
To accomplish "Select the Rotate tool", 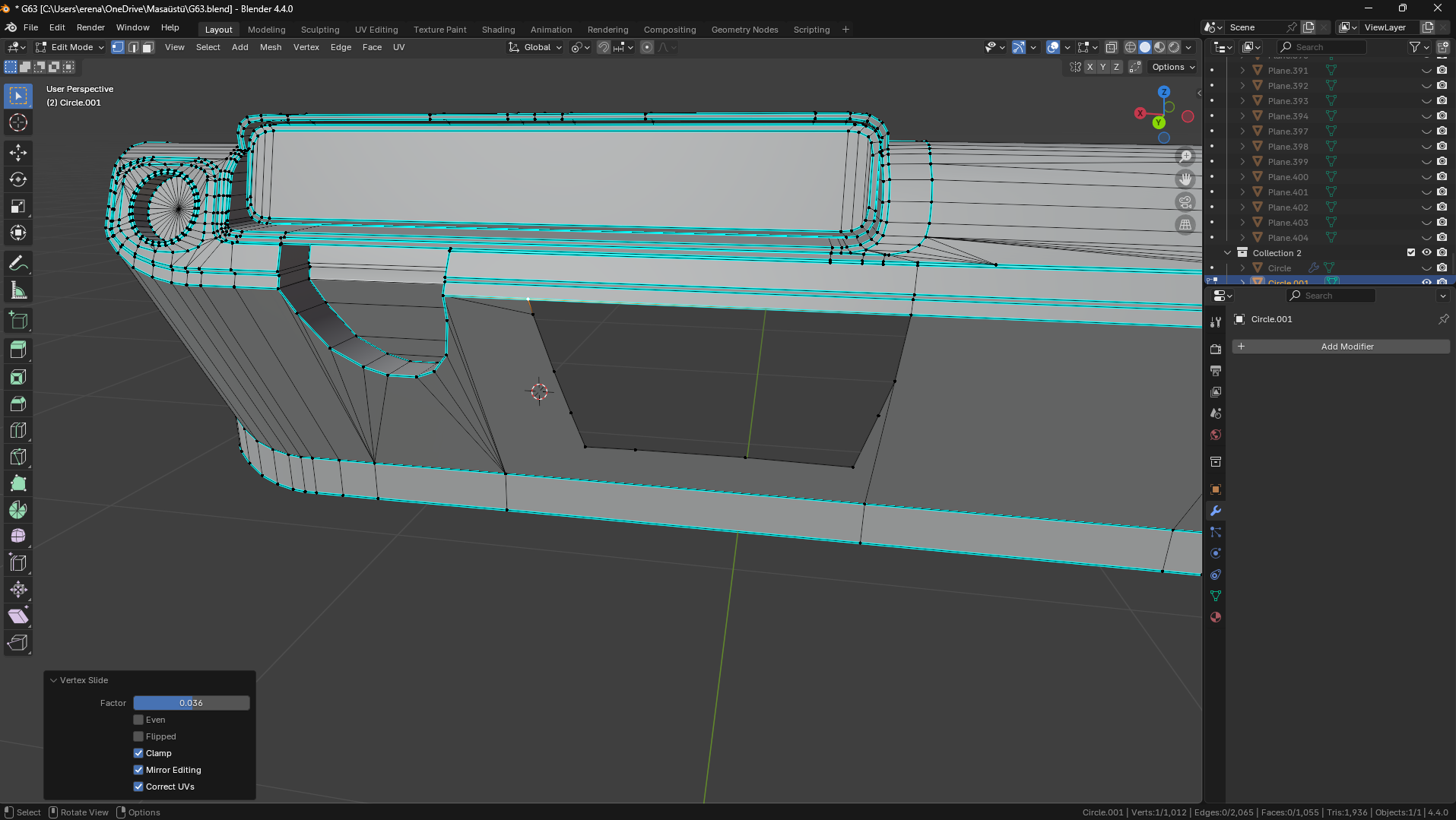I will [18, 179].
